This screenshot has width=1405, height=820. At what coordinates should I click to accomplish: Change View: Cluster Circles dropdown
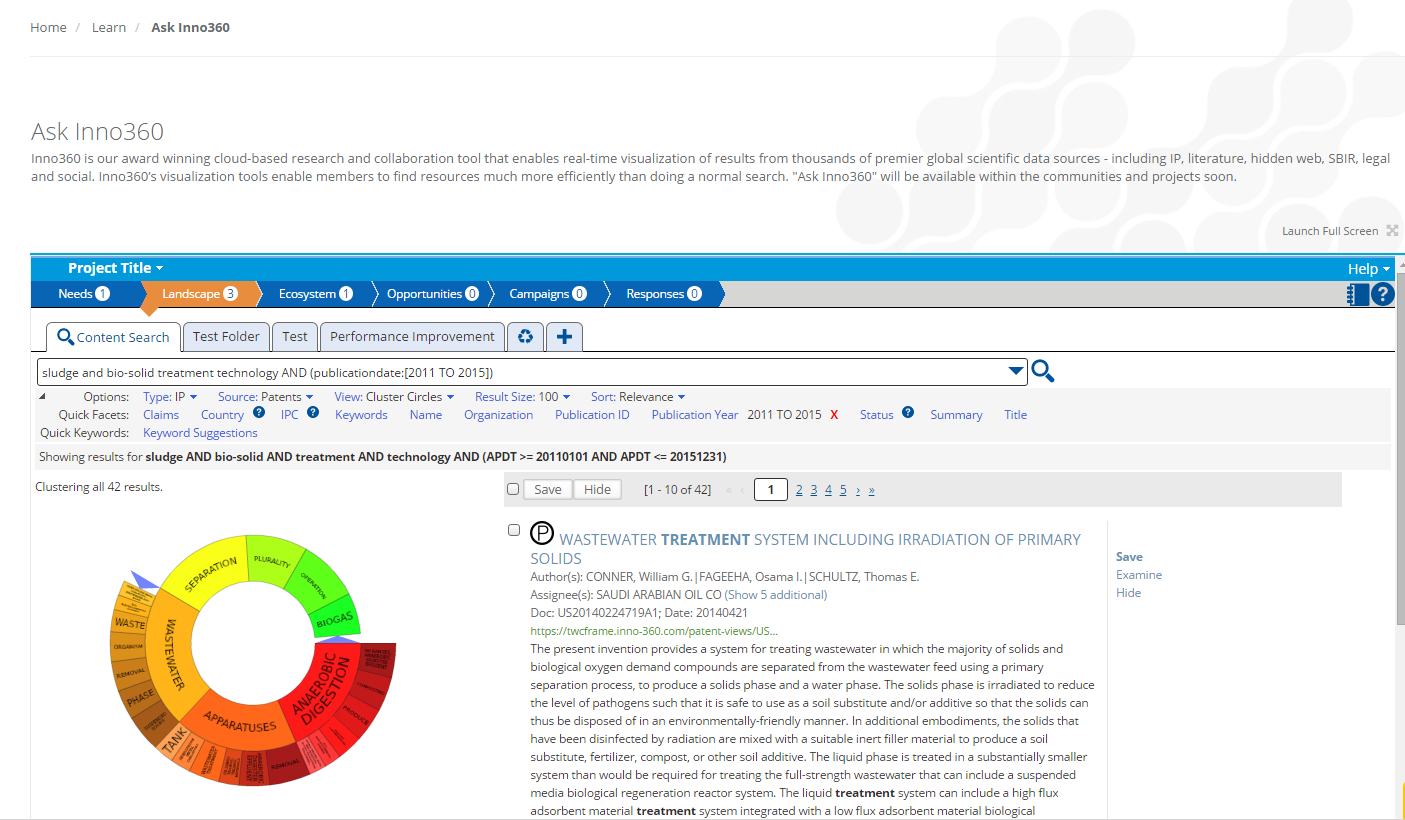[394, 397]
